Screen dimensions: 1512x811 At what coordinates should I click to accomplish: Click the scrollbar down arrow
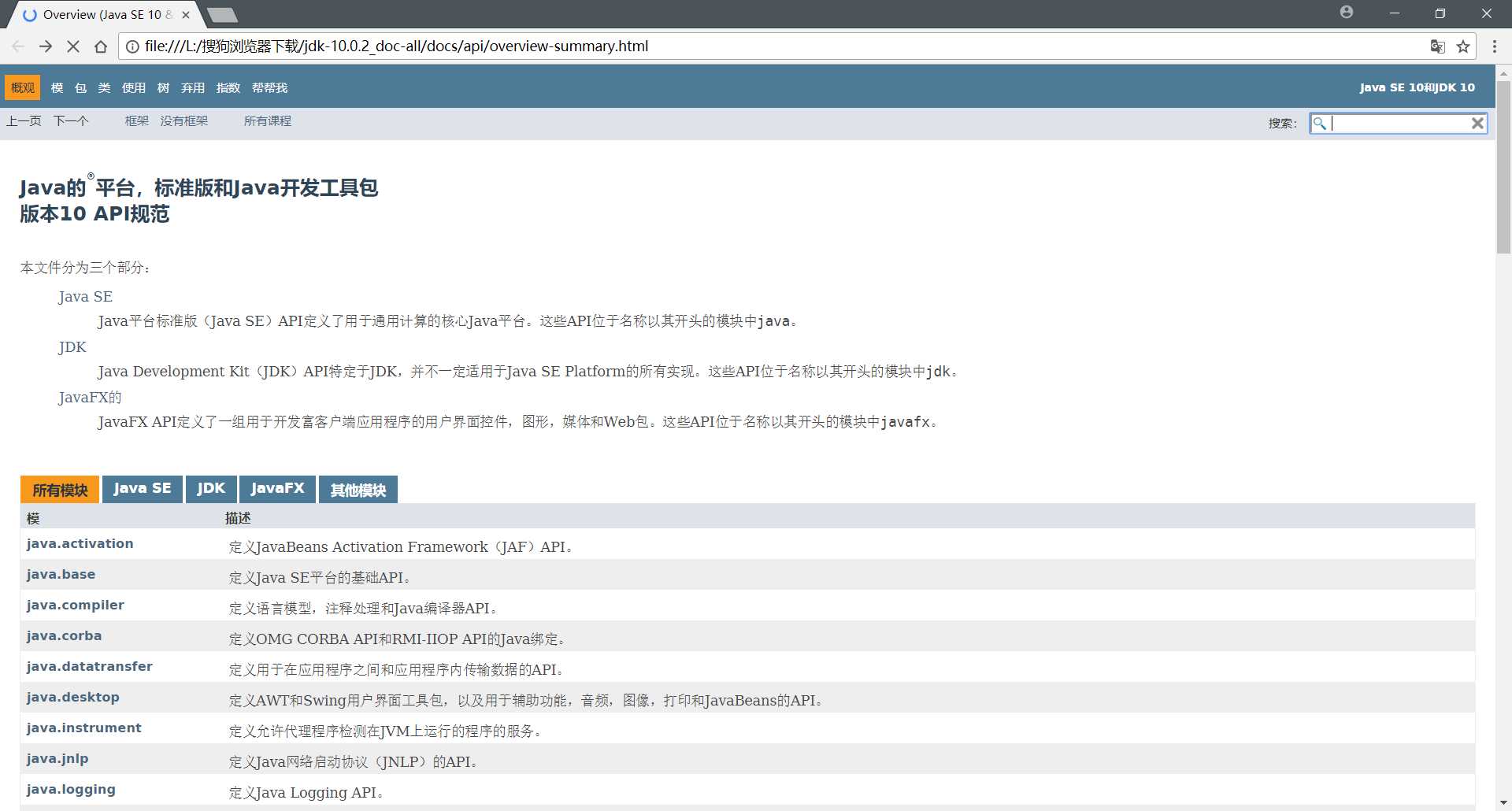click(1503, 803)
